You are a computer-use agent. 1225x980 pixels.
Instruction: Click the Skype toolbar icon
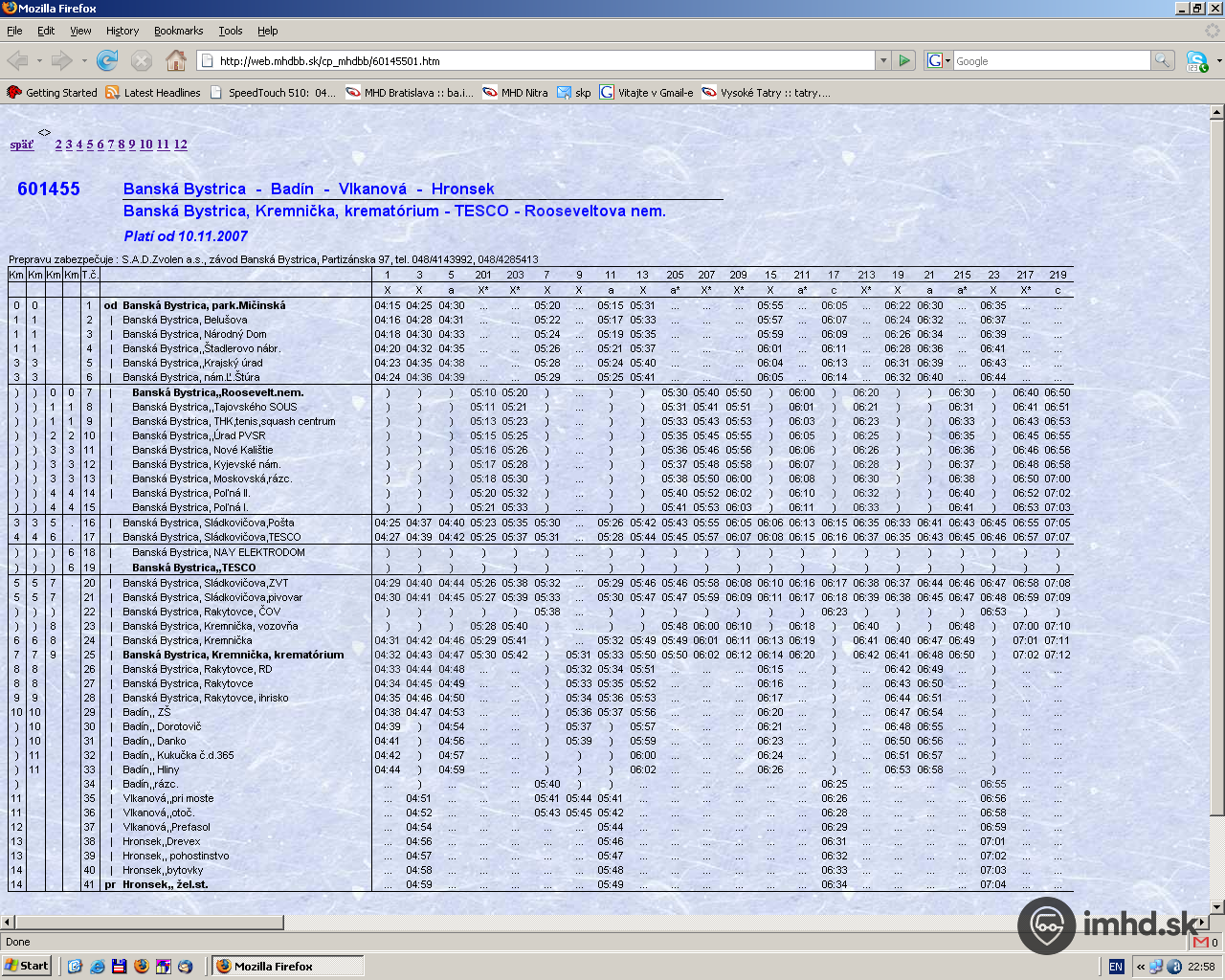click(1195, 61)
